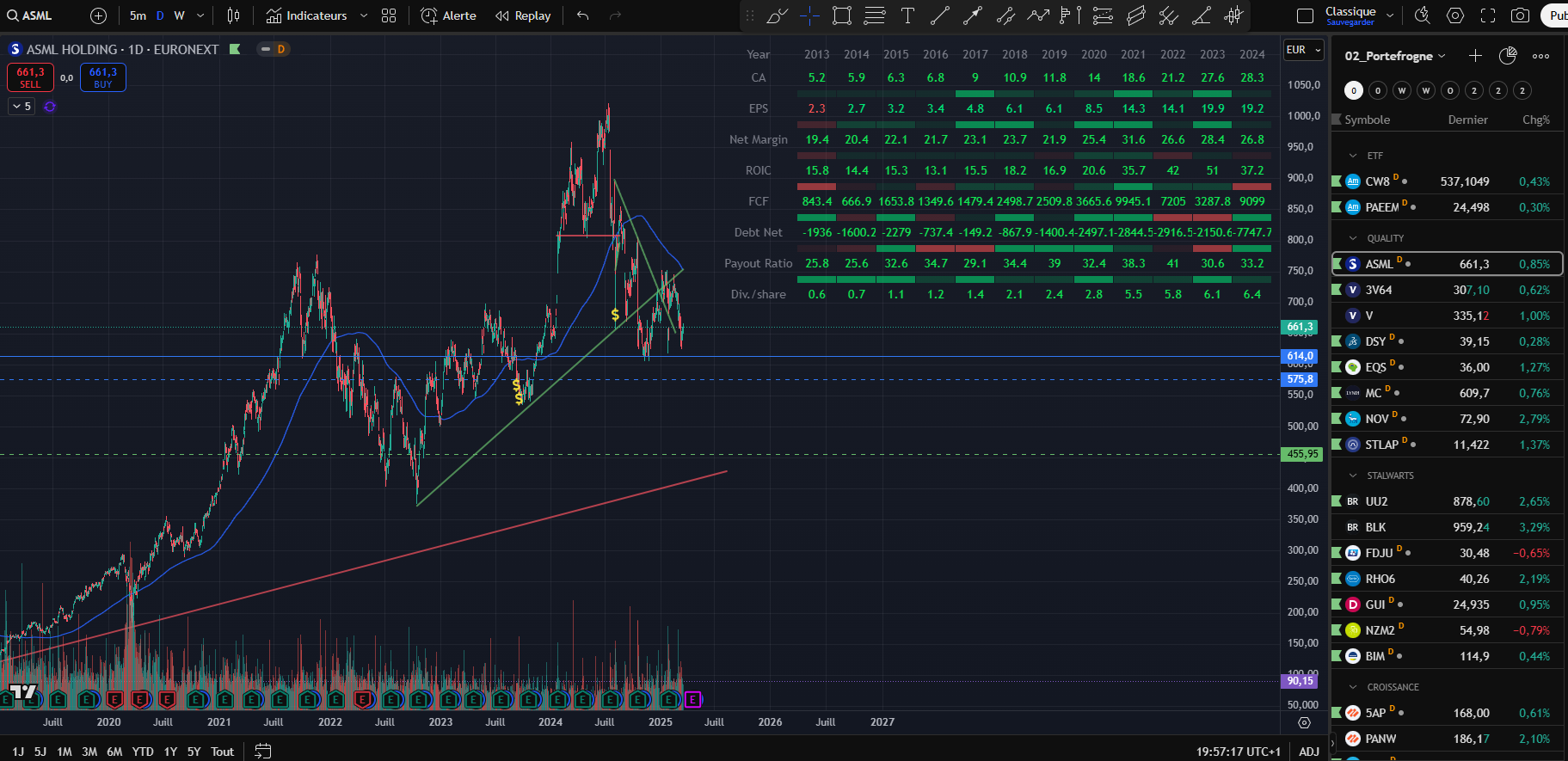Toggle the flag on the 3V64 row
The image size is (1568, 761).
tap(1337, 290)
